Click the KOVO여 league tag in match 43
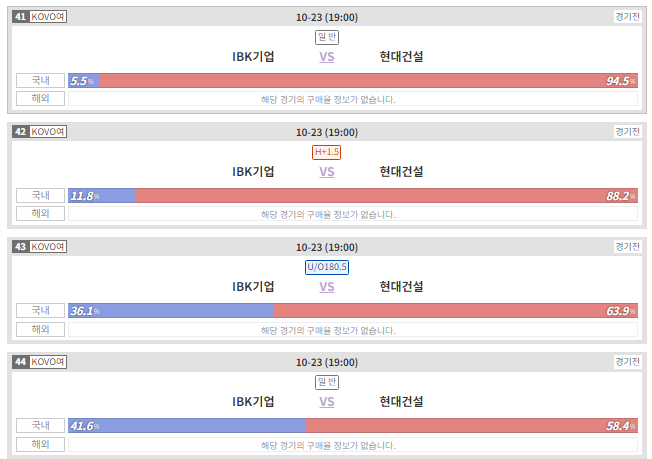The width and height of the screenshot is (652, 459). [48, 247]
